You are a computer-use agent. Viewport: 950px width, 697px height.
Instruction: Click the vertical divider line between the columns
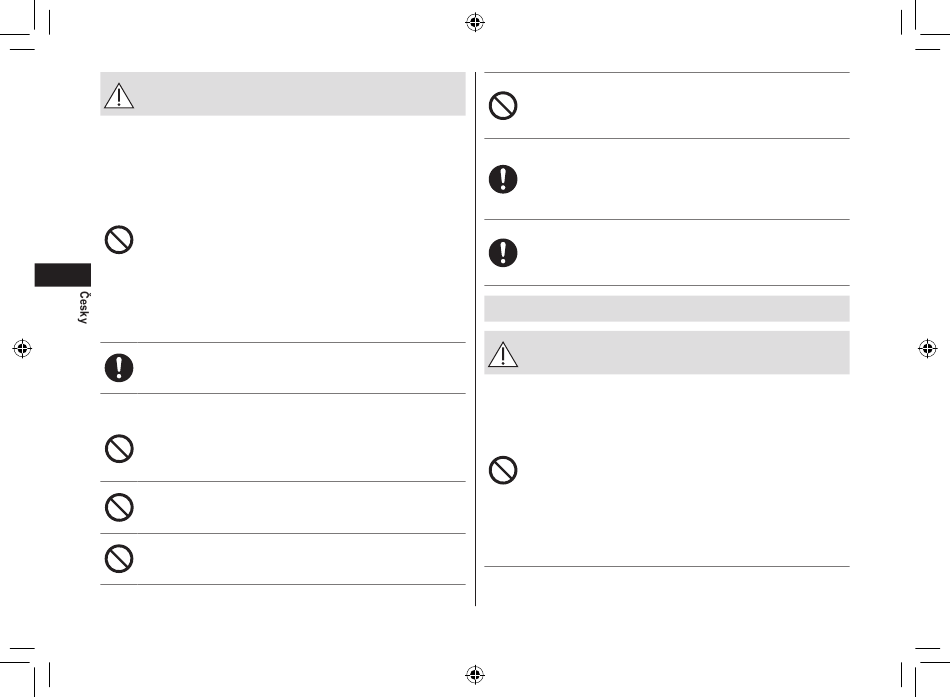click(476, 338)
